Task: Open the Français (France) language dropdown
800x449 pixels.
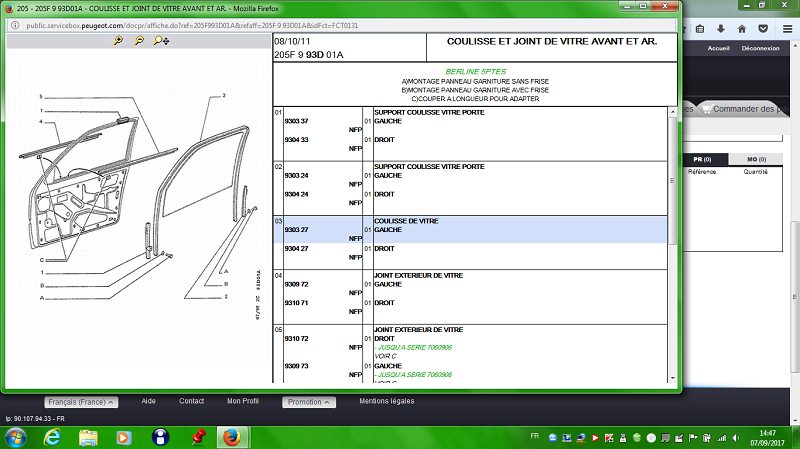Action: tap(81, 402)
